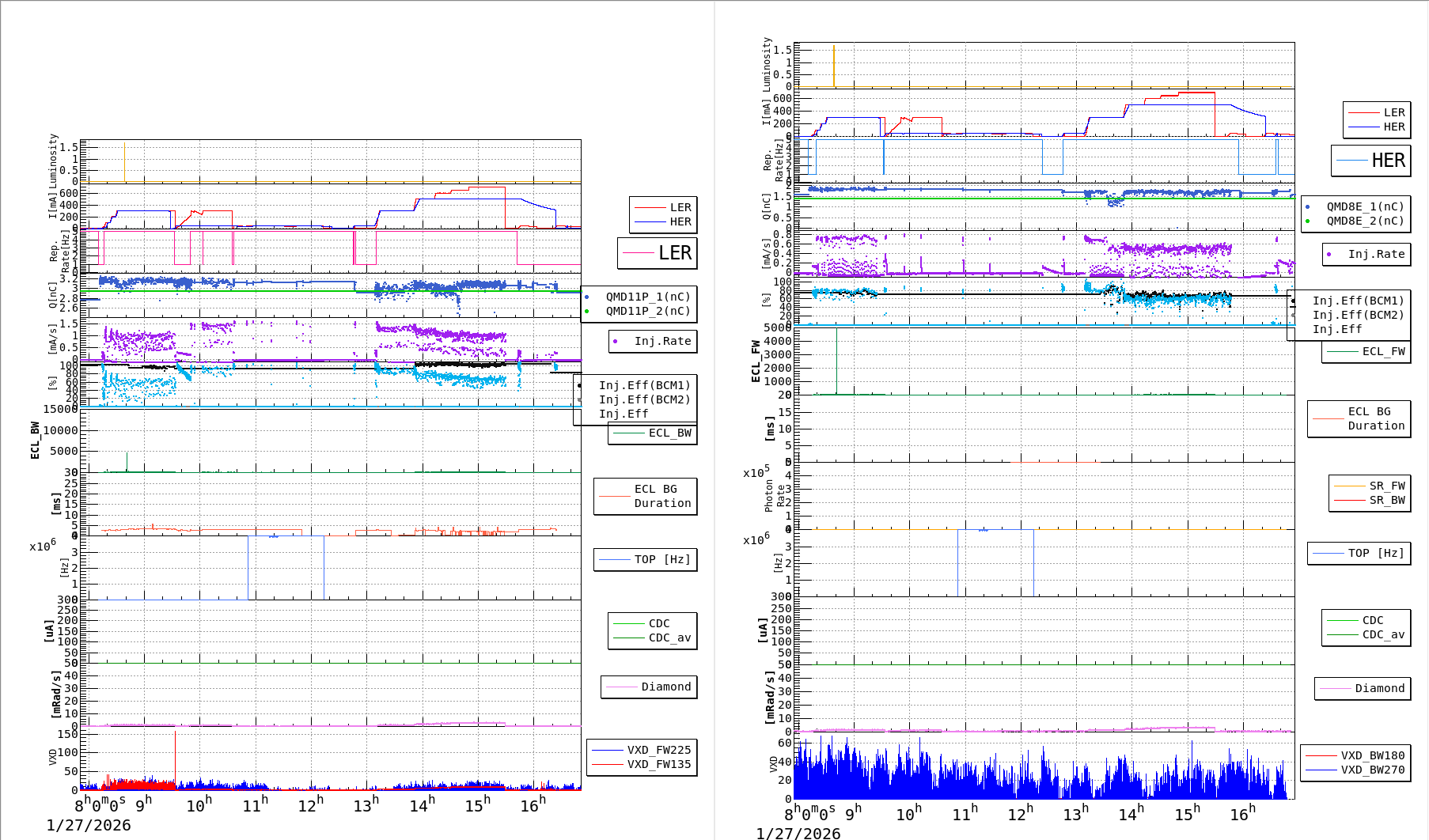Select the ECL_FW panel label
This screenshot has height=840, width=1429.
[755, 360]
